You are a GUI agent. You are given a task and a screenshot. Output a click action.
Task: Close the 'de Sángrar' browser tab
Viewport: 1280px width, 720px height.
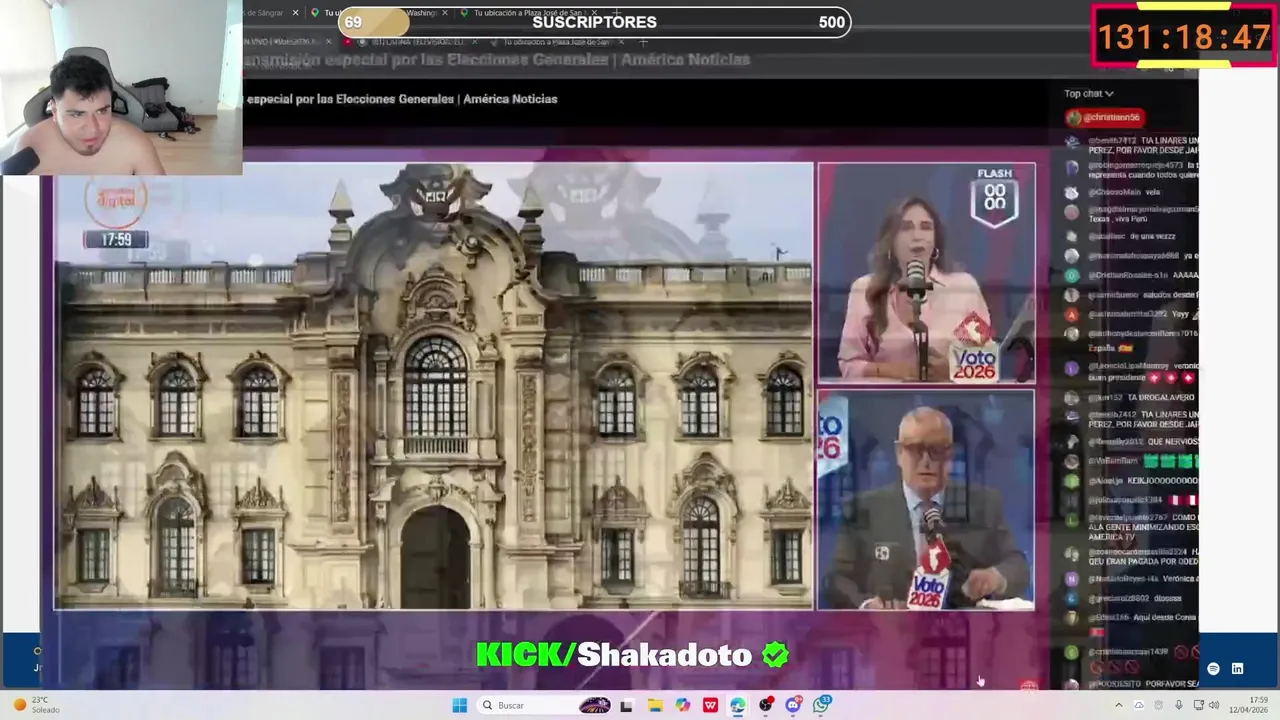pyautogui.click(x=295, y=13)
